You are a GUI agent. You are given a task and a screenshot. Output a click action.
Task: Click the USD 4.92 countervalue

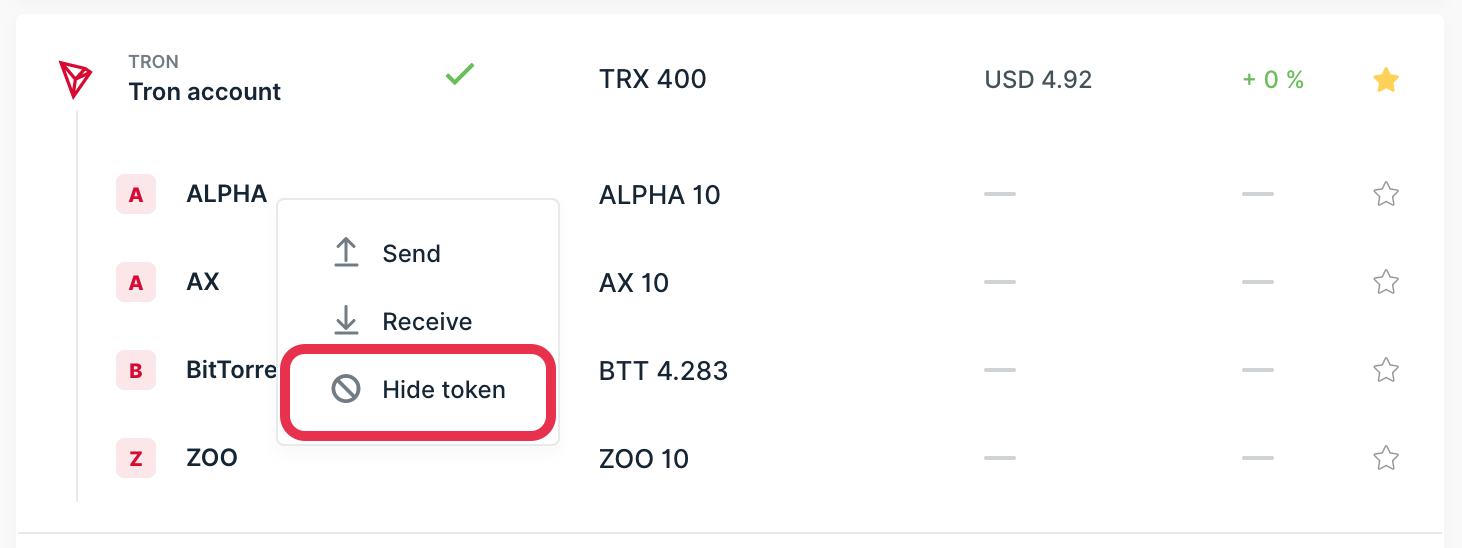point(1038,80)
